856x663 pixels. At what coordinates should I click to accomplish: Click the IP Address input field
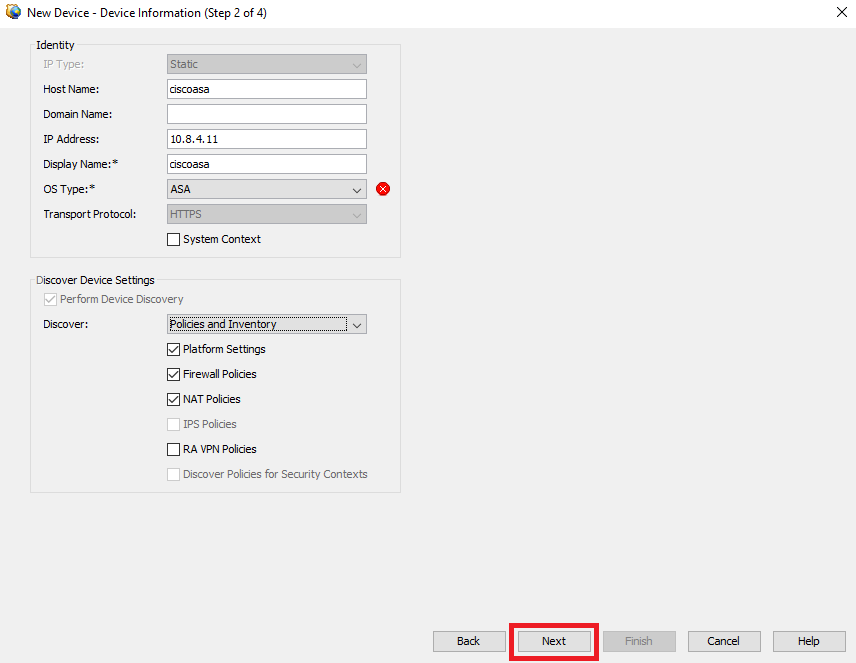pos(266,139)
